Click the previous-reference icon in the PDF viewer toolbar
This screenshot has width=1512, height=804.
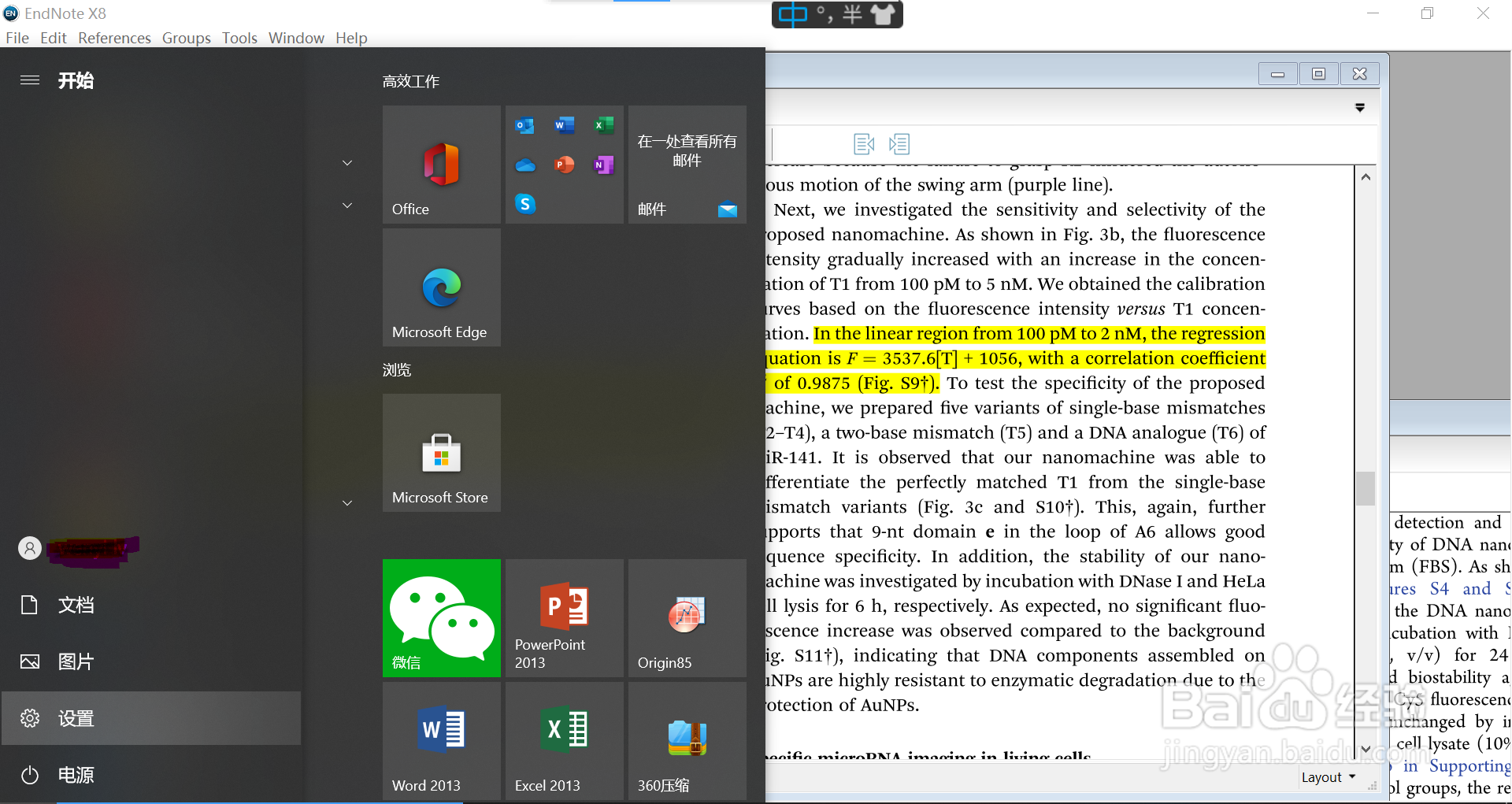click(x=864, y=143)
